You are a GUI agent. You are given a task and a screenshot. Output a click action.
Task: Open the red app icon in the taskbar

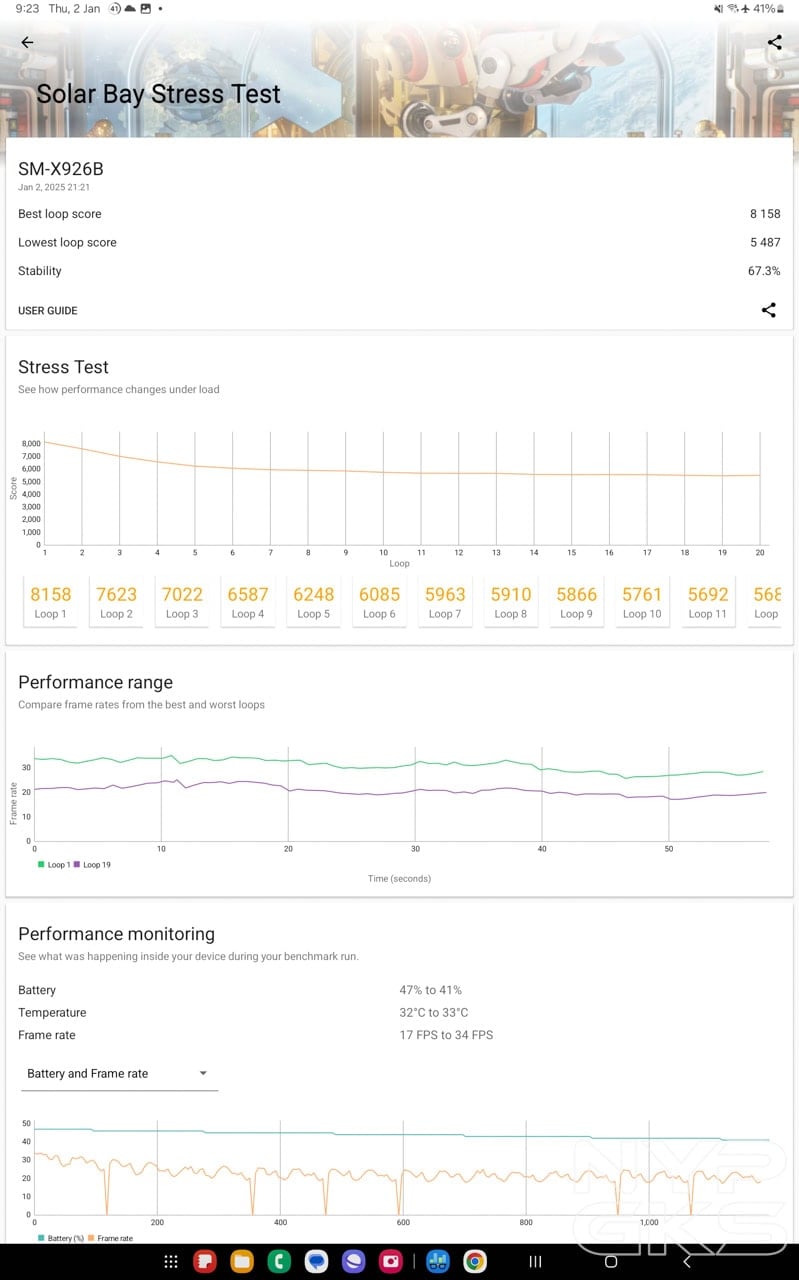point(205,1262)
